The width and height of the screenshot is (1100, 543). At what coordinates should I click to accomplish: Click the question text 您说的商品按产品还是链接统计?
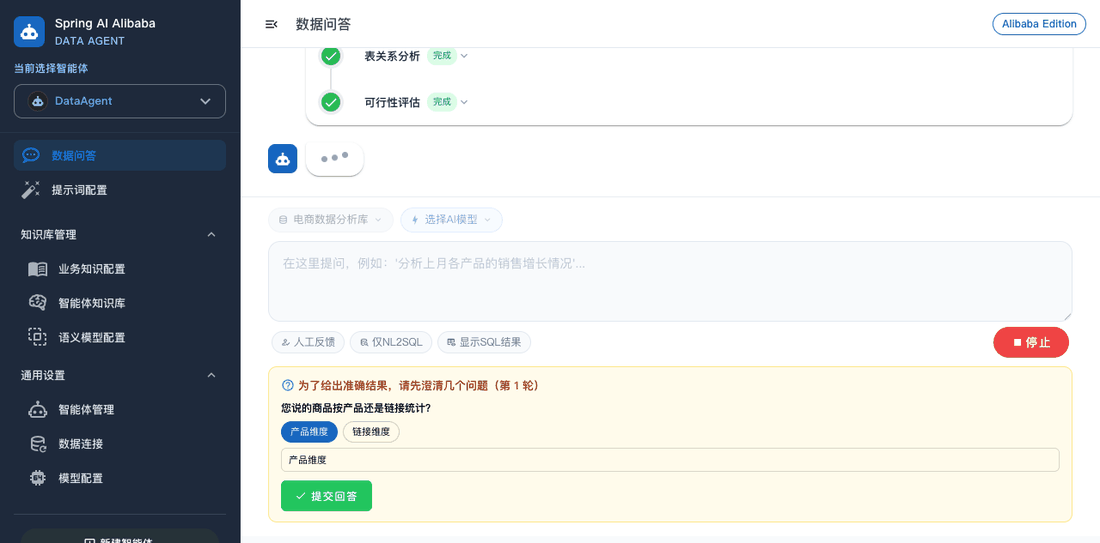[x=356, y=408]
